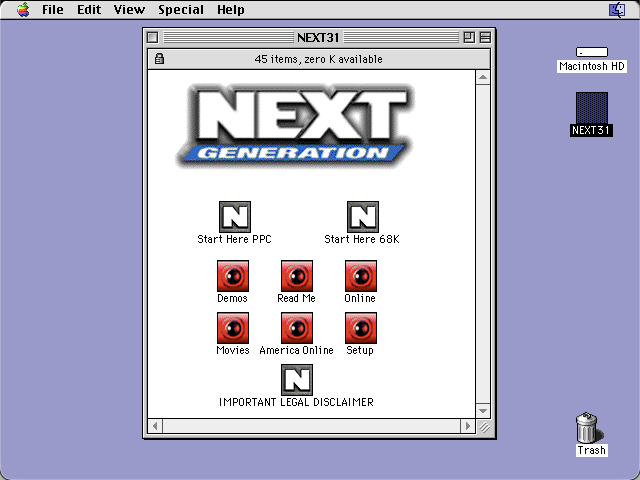
Task: Click the horizontal scroll right arrow
Action: pyautogui.click(x=468, y=427)
